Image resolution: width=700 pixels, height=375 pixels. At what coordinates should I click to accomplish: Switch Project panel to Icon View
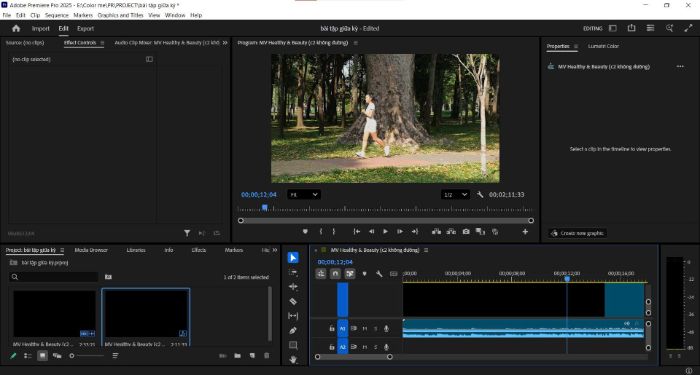pos(42,356)
